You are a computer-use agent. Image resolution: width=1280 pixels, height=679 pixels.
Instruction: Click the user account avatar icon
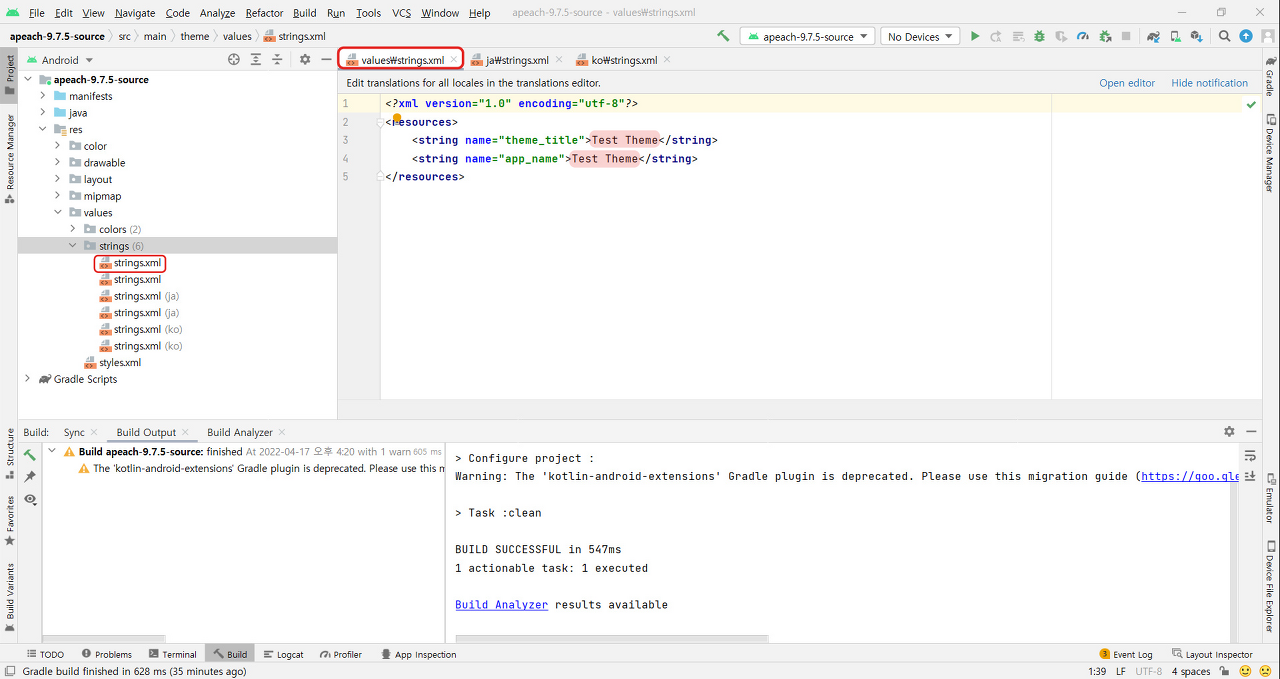(1268, 36)
